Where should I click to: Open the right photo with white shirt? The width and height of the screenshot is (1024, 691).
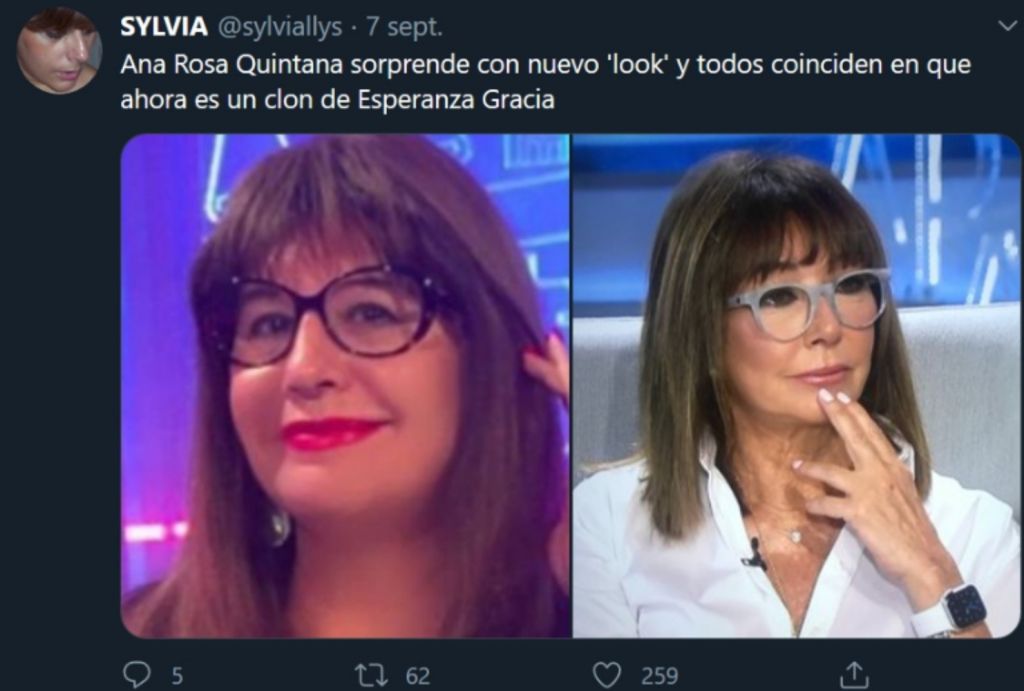tap(796, 385)
